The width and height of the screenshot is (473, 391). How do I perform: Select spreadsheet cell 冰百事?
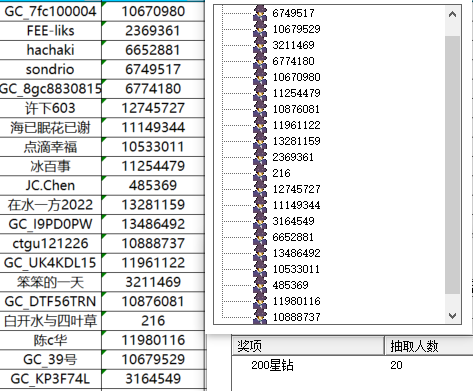(x=50, y=166)
